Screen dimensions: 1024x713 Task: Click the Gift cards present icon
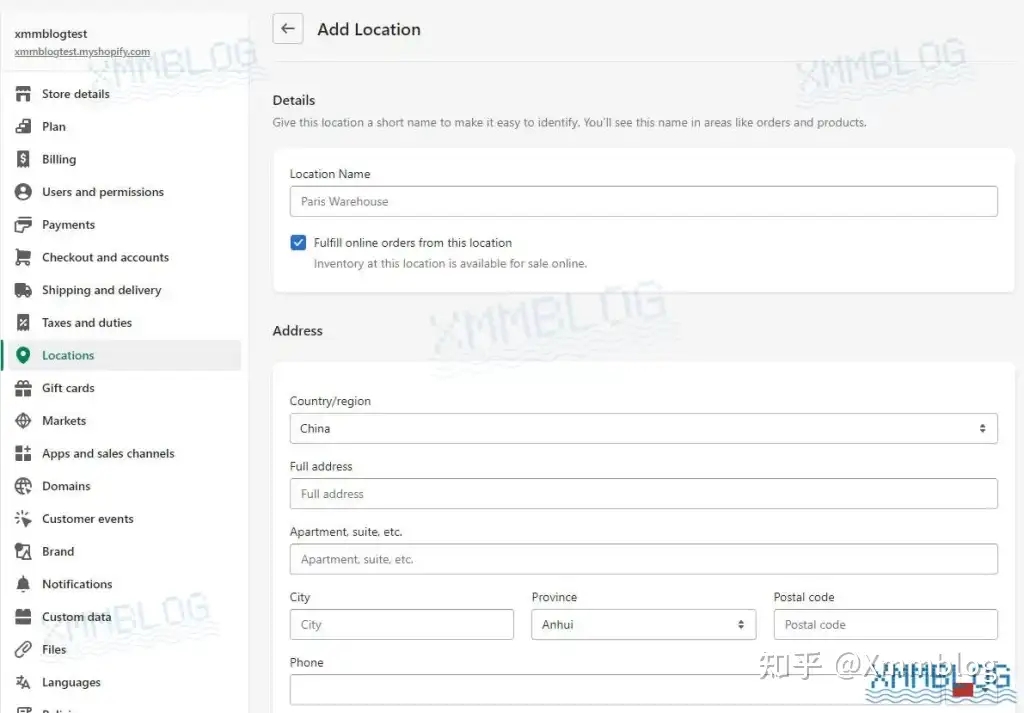pyautogui.click(x=24, y=388)
